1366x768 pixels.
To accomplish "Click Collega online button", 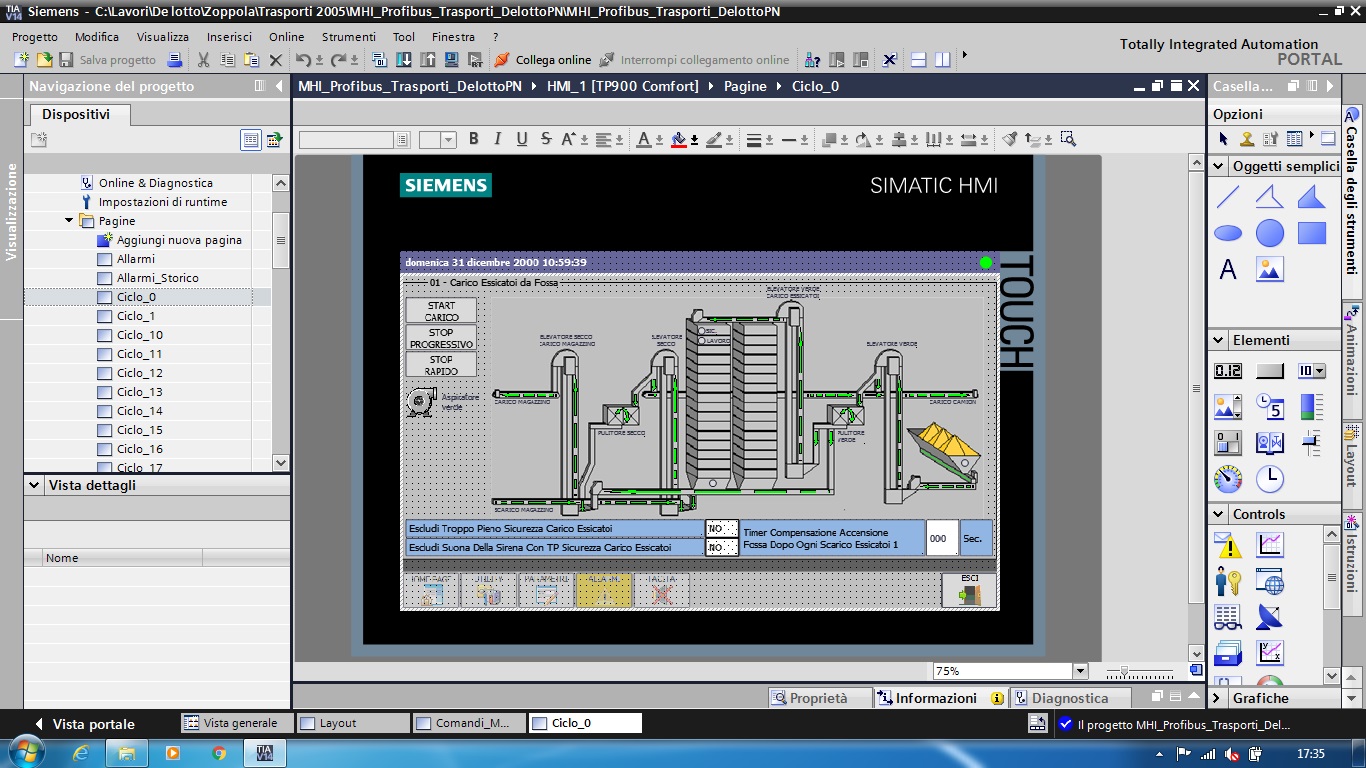I will (543, 60).
